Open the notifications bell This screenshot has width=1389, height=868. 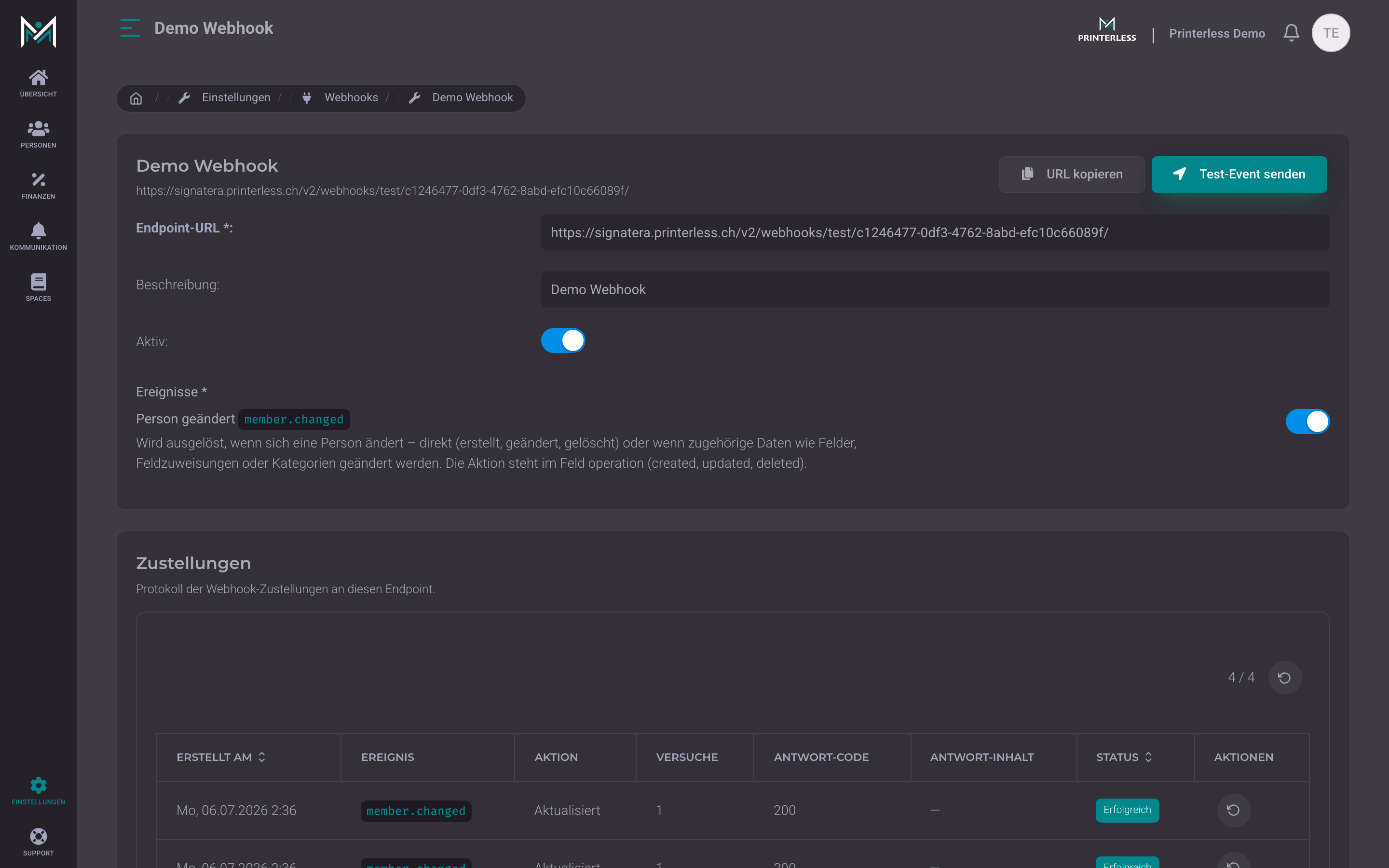click(1292, 33)
